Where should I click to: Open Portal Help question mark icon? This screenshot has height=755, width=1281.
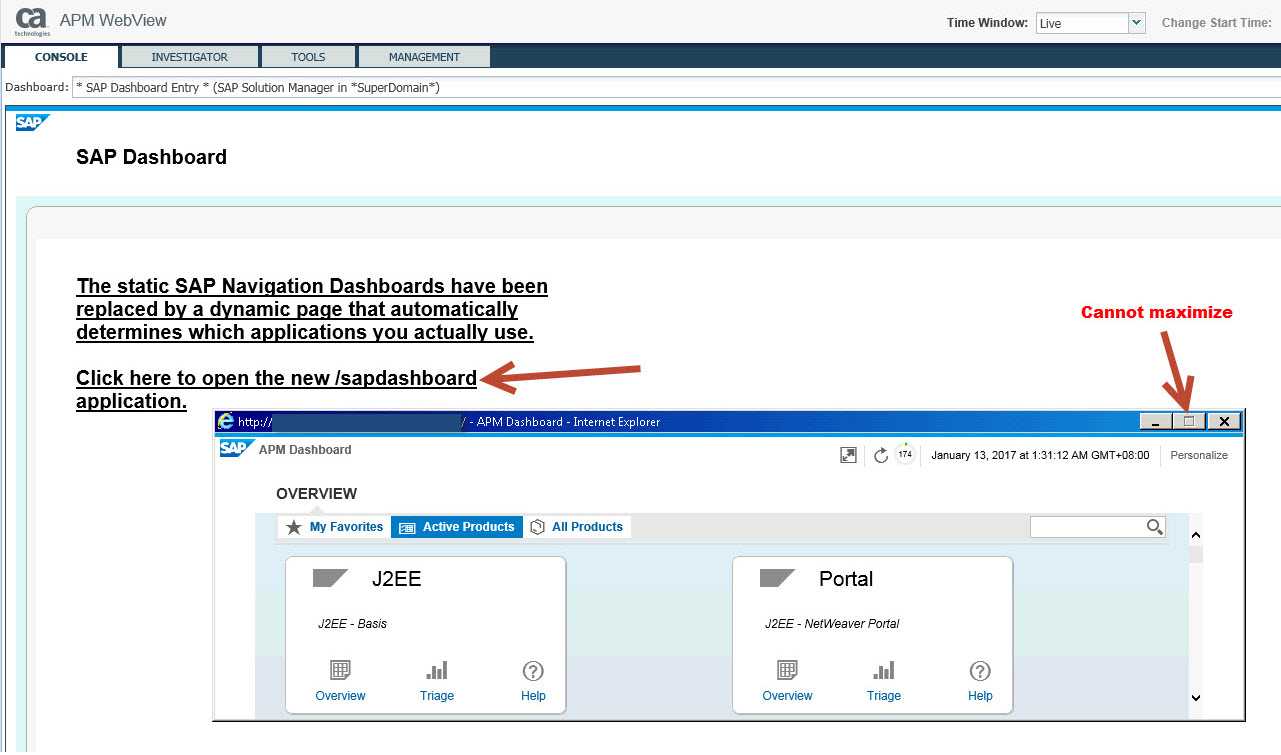980,670
